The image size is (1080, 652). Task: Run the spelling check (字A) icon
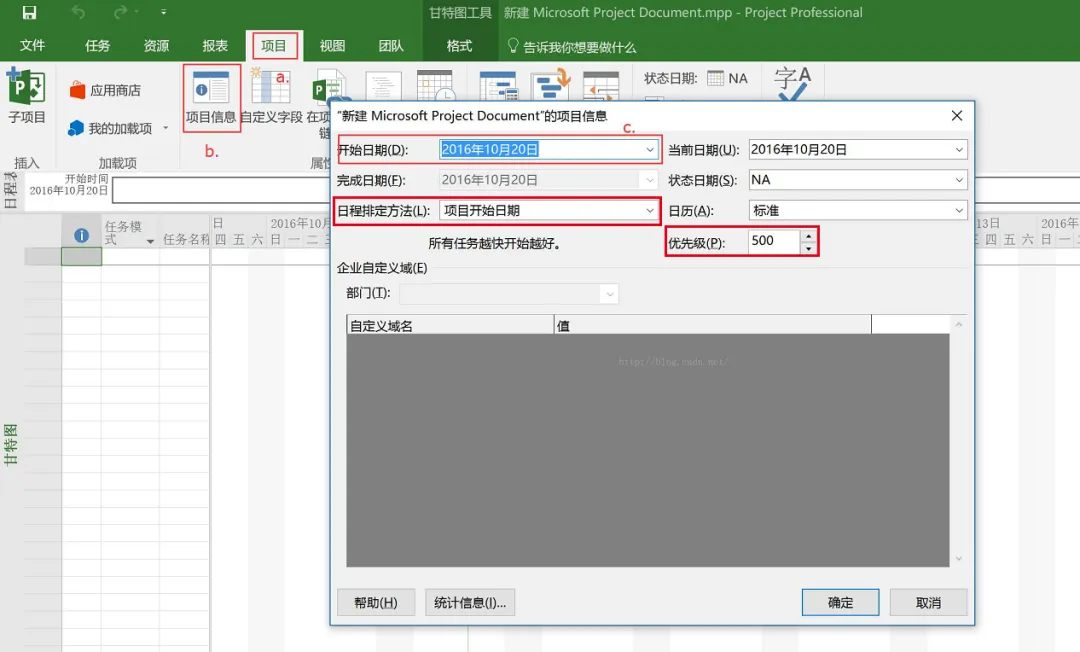coord(792,83)
